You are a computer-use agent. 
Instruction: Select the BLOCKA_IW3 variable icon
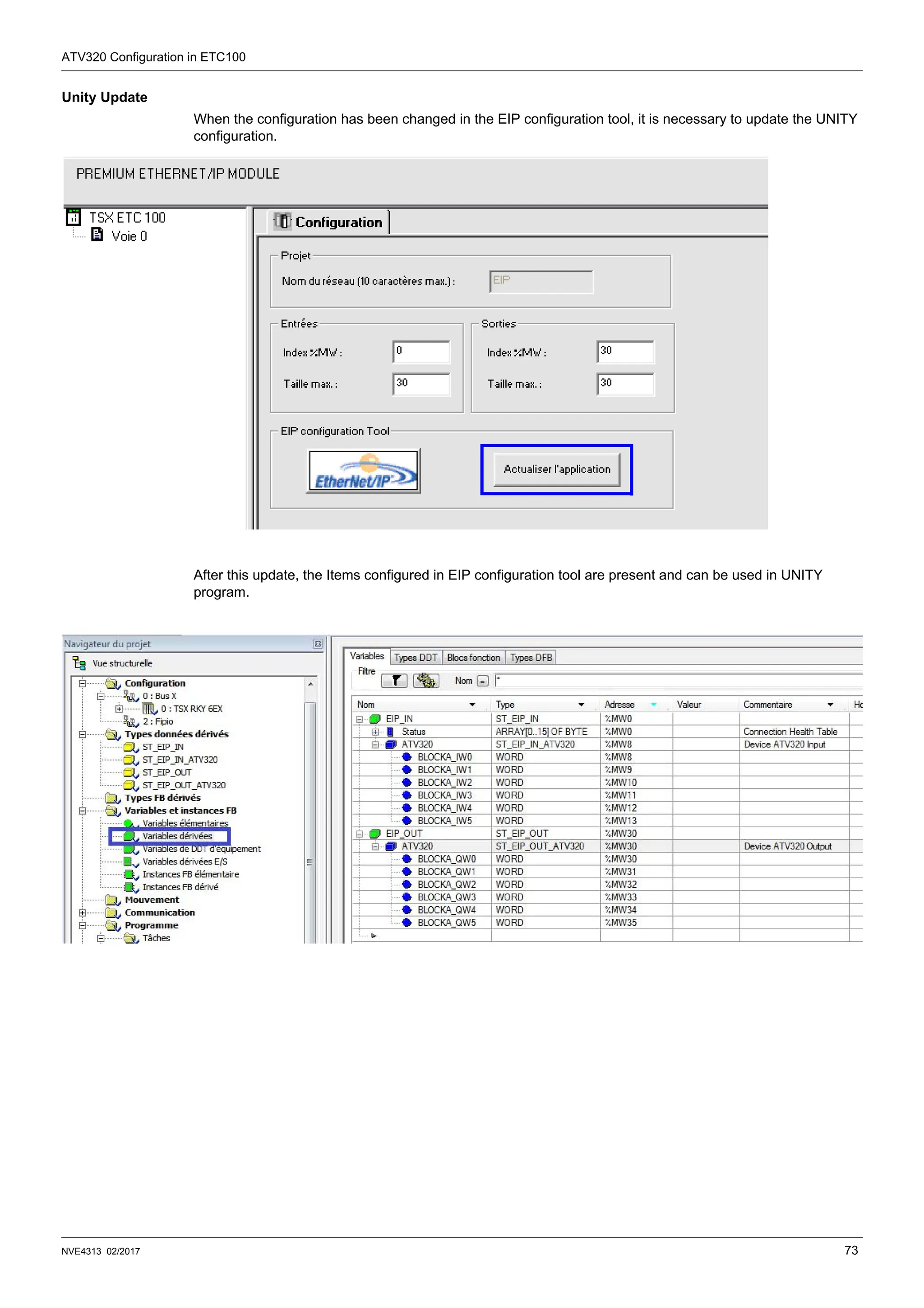click(x=407, y=795)
